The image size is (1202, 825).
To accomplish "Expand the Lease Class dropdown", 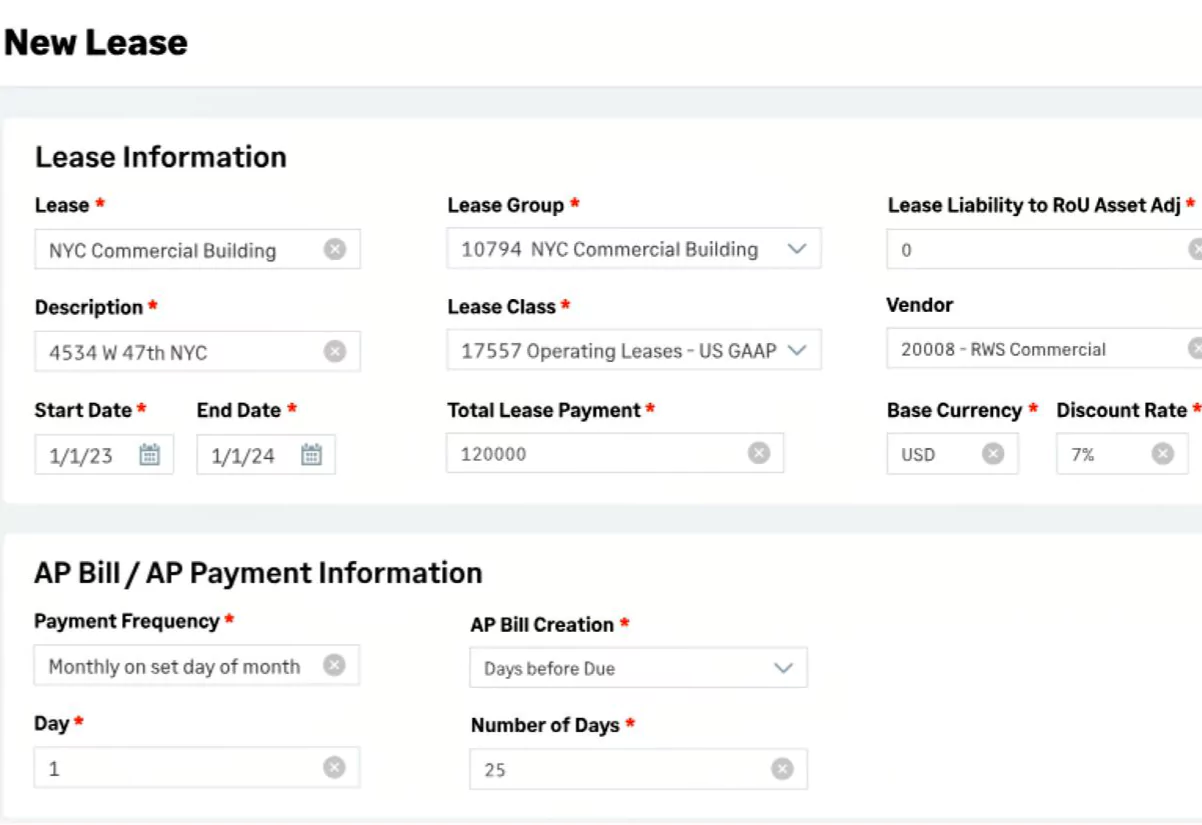I will (x=796, y=351).
